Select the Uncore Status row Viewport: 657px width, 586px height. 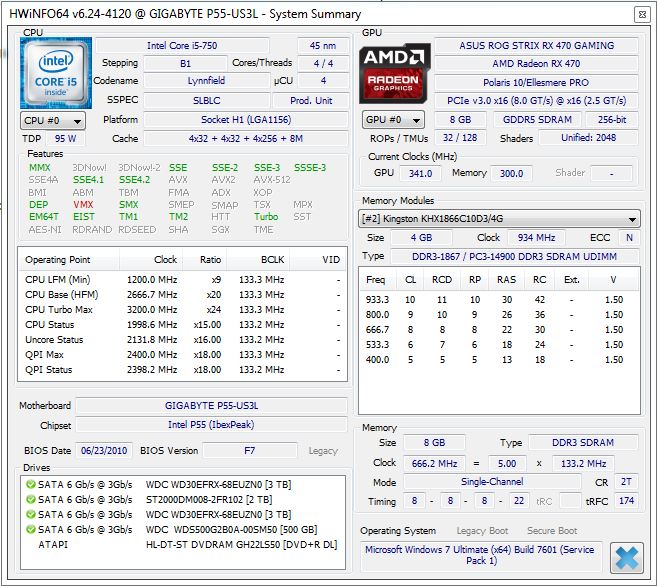(182, 340)
